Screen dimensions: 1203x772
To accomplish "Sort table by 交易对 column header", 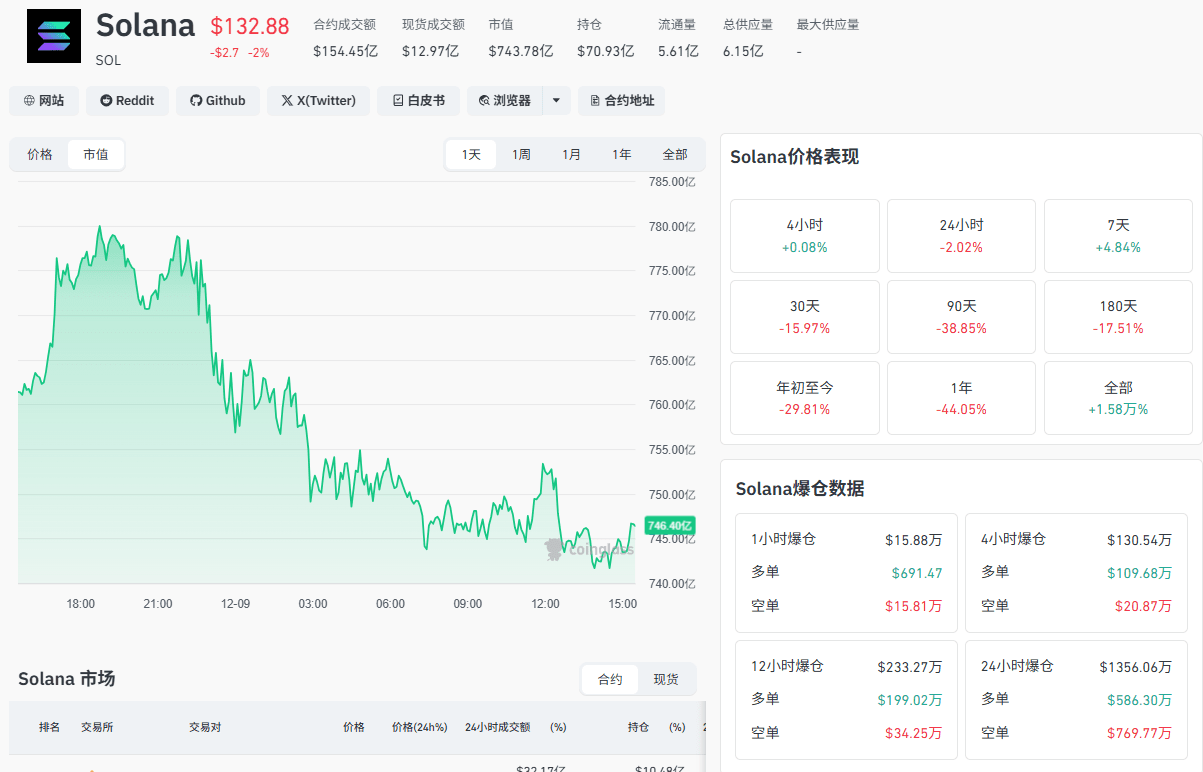I will tap(205, 727).
